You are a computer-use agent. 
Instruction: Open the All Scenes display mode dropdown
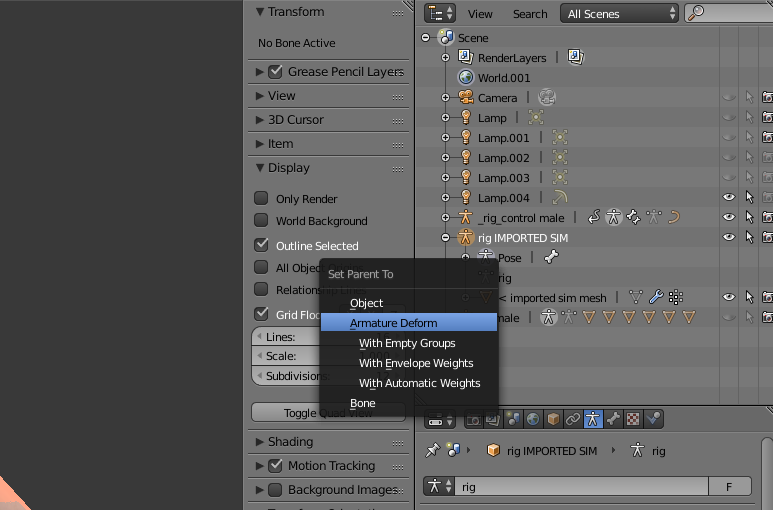pos(619,14)
